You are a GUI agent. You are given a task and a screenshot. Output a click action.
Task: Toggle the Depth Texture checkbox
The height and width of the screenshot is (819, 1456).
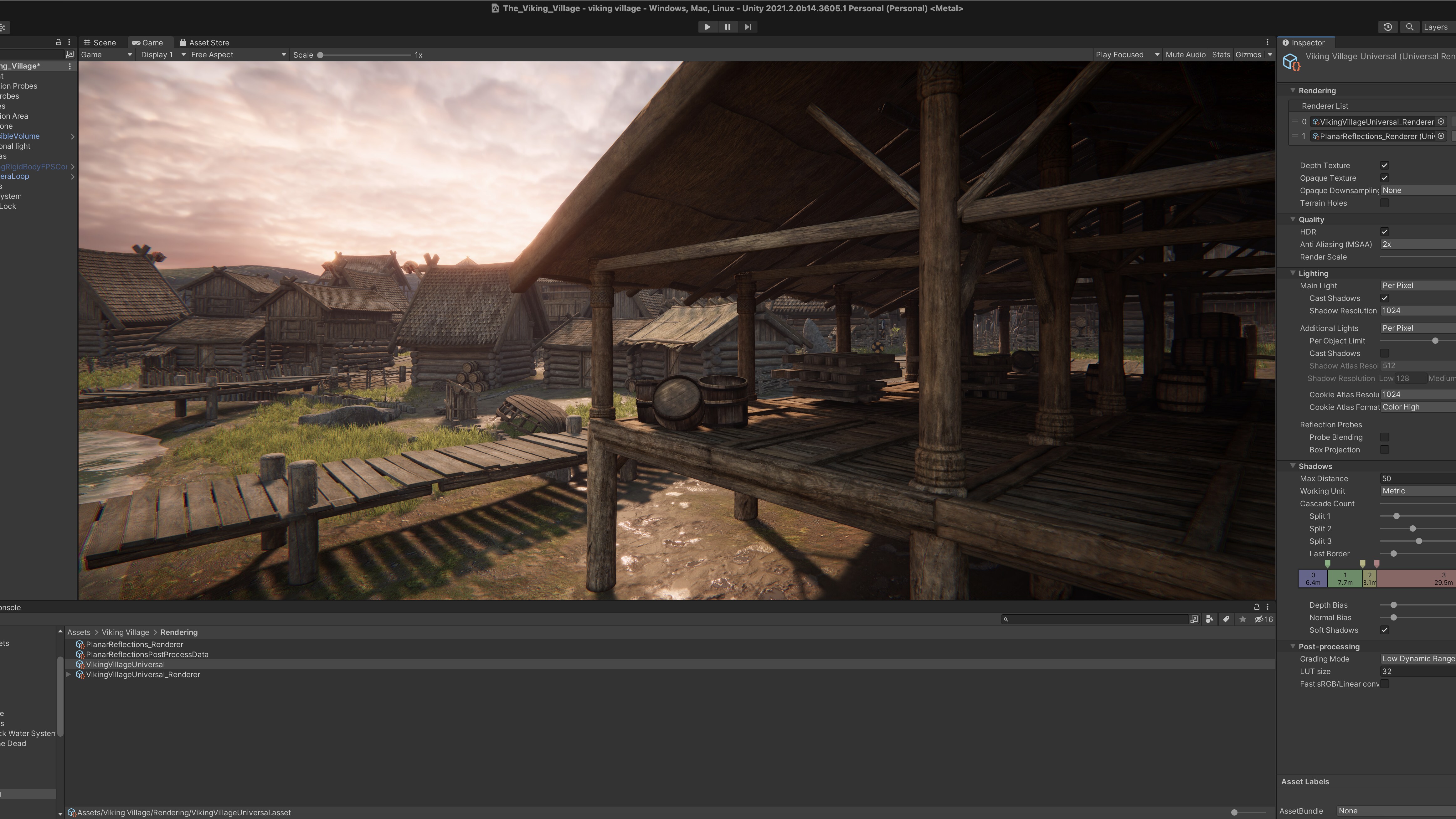pos(1384,166)
